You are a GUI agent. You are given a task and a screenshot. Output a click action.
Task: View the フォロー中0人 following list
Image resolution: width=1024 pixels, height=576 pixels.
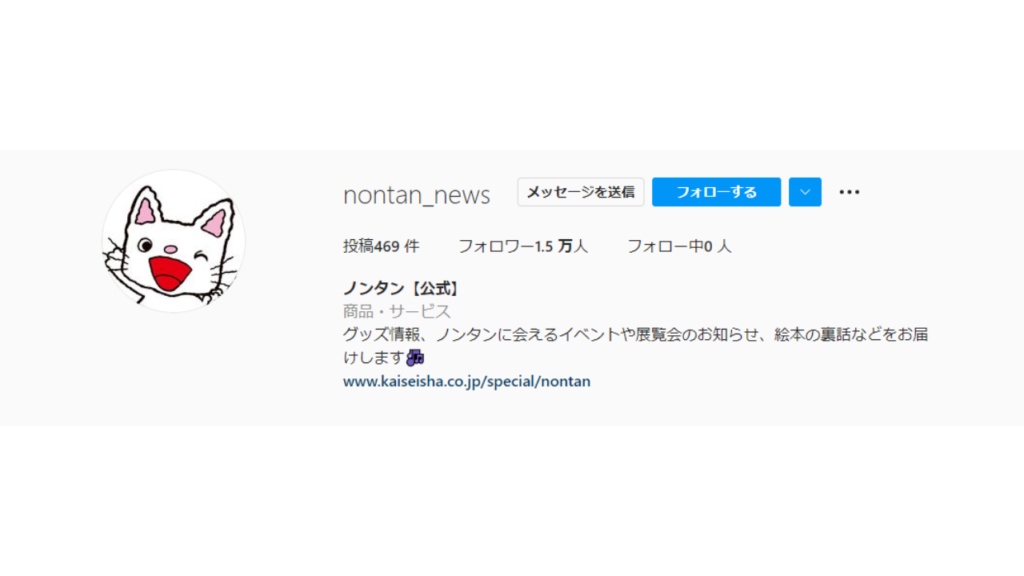pos(679,246)
